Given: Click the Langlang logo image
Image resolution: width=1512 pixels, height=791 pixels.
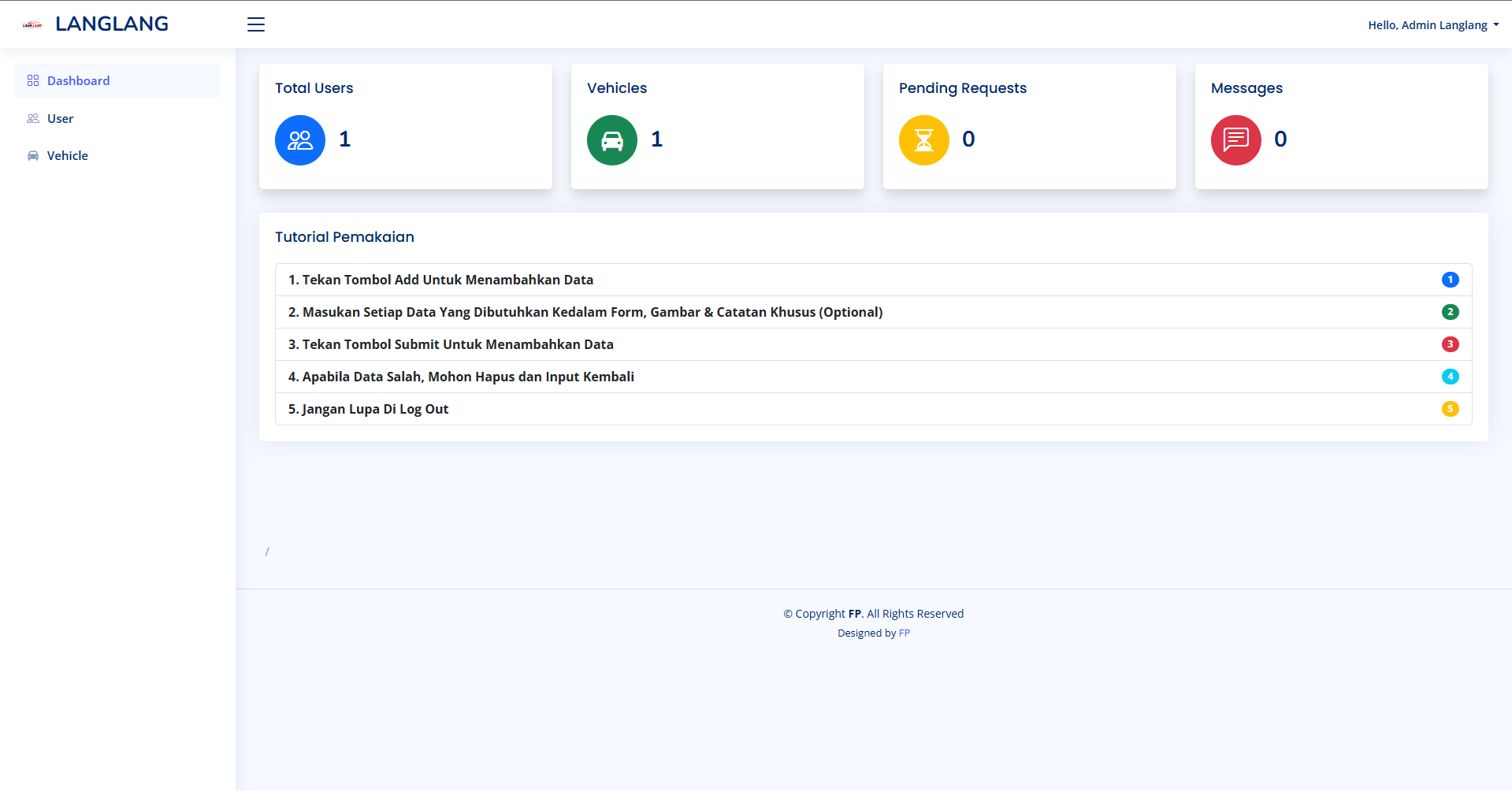Looking at the screenshot, I should pyautogui.click(x=32, y=25).
